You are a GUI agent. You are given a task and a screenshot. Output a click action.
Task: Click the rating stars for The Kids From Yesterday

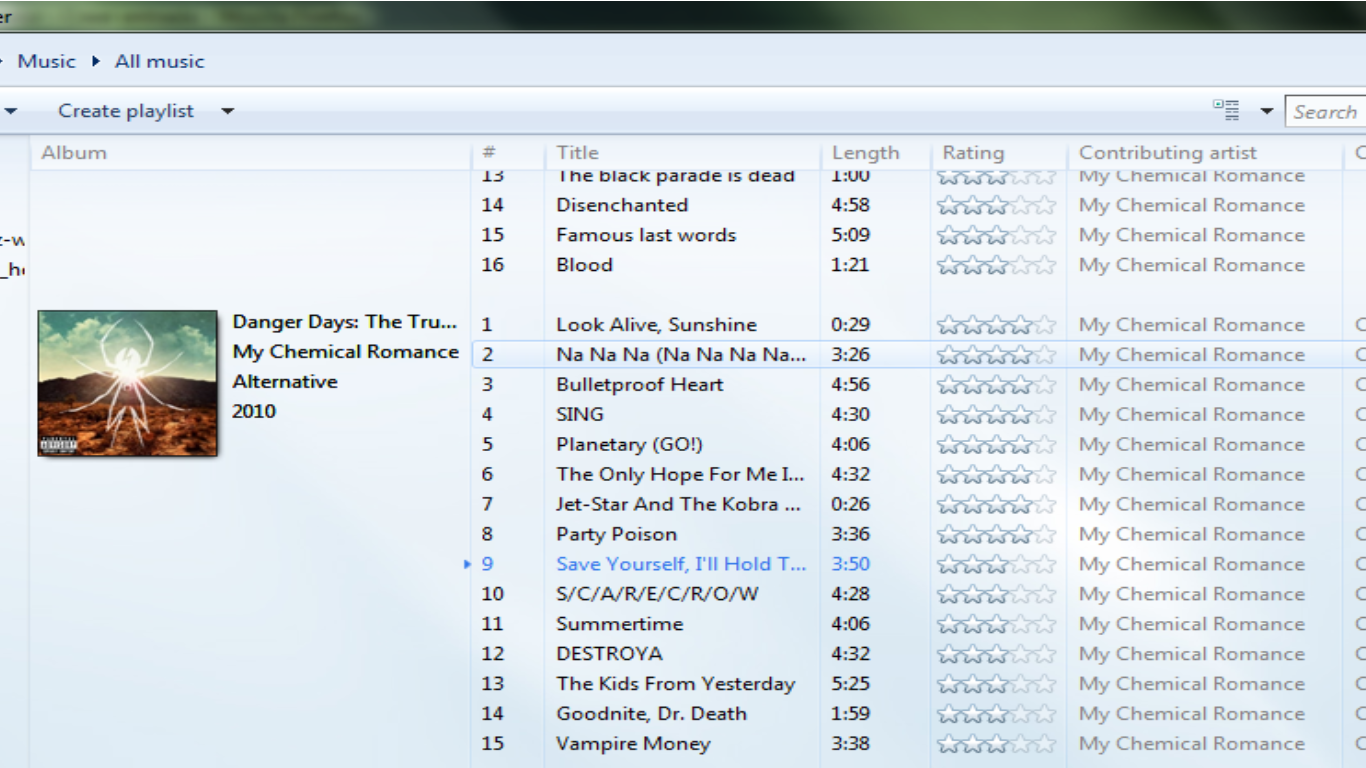(996, 684)
